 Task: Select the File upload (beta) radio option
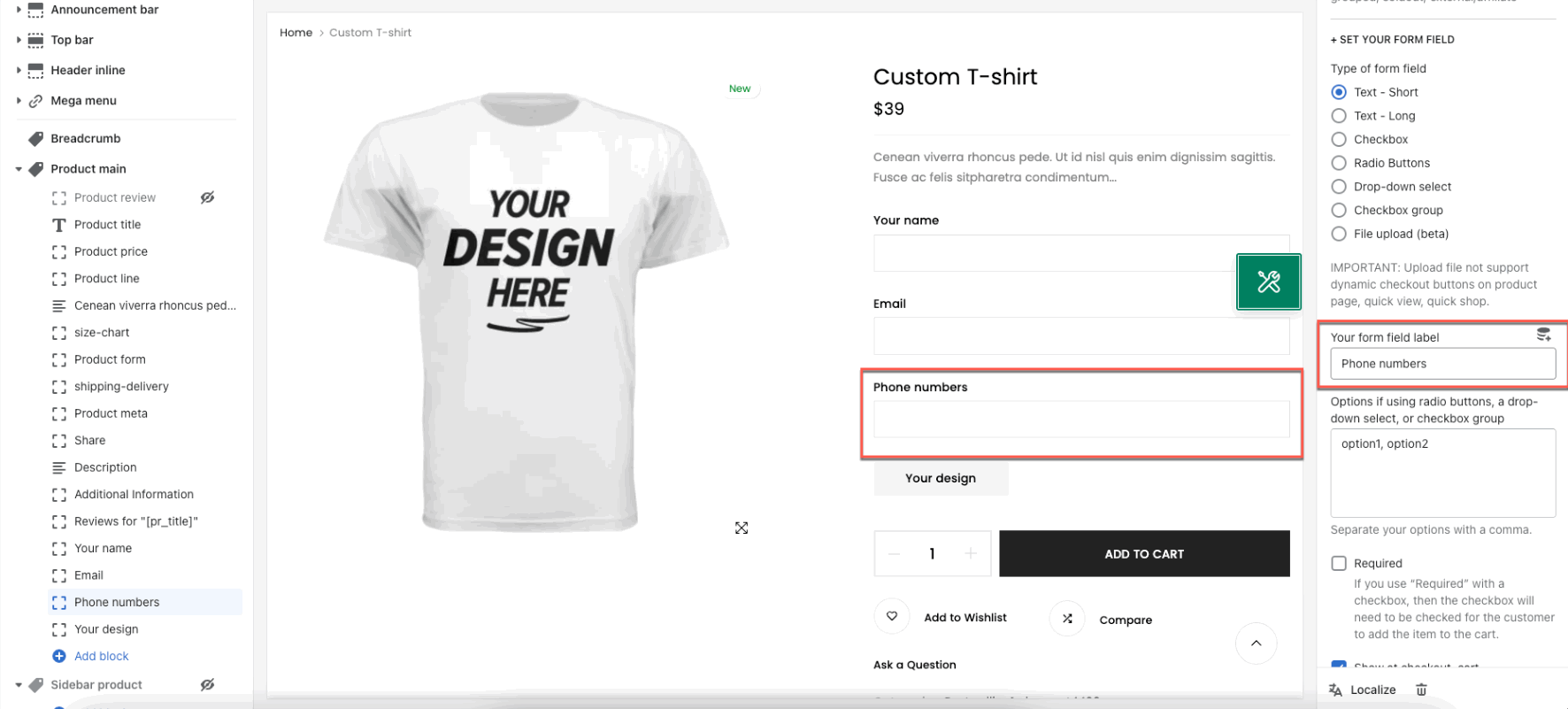tap(1339, 234)
